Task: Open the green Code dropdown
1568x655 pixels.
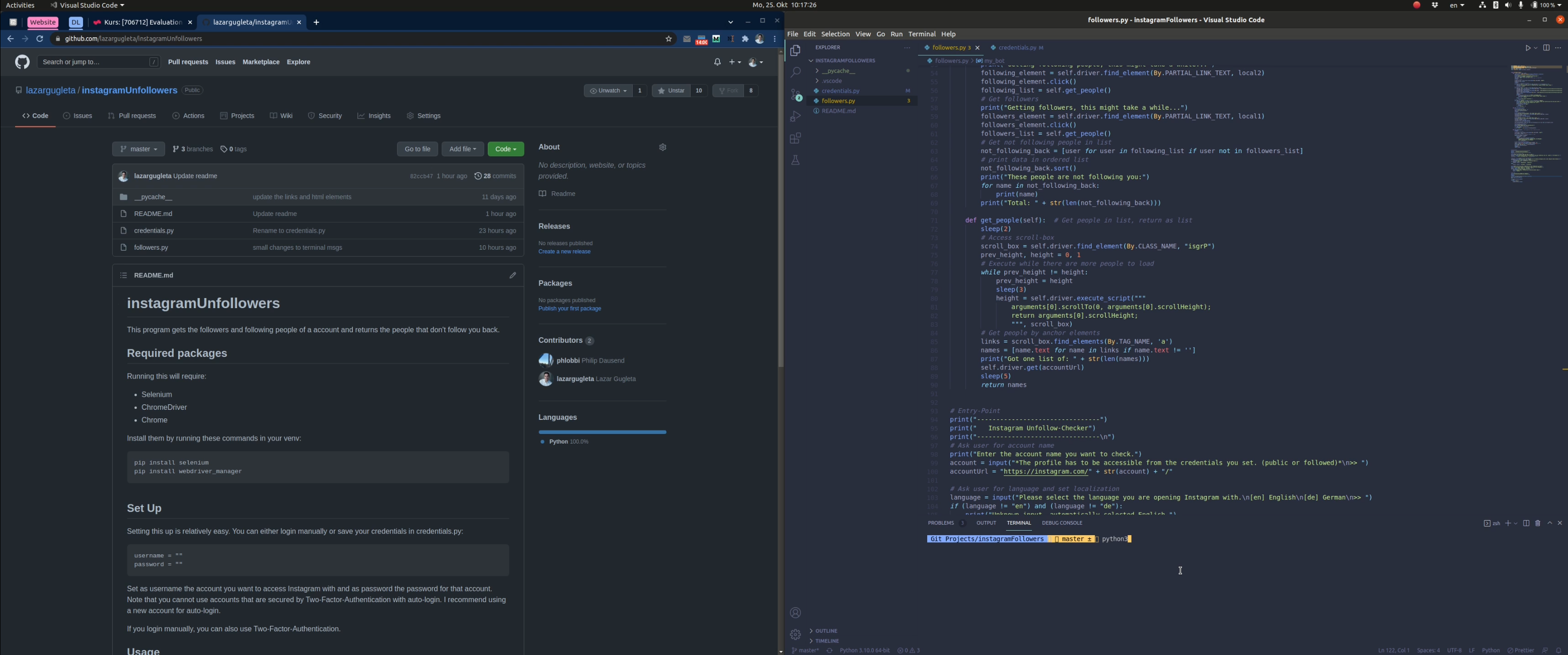Action: (506, 149)
